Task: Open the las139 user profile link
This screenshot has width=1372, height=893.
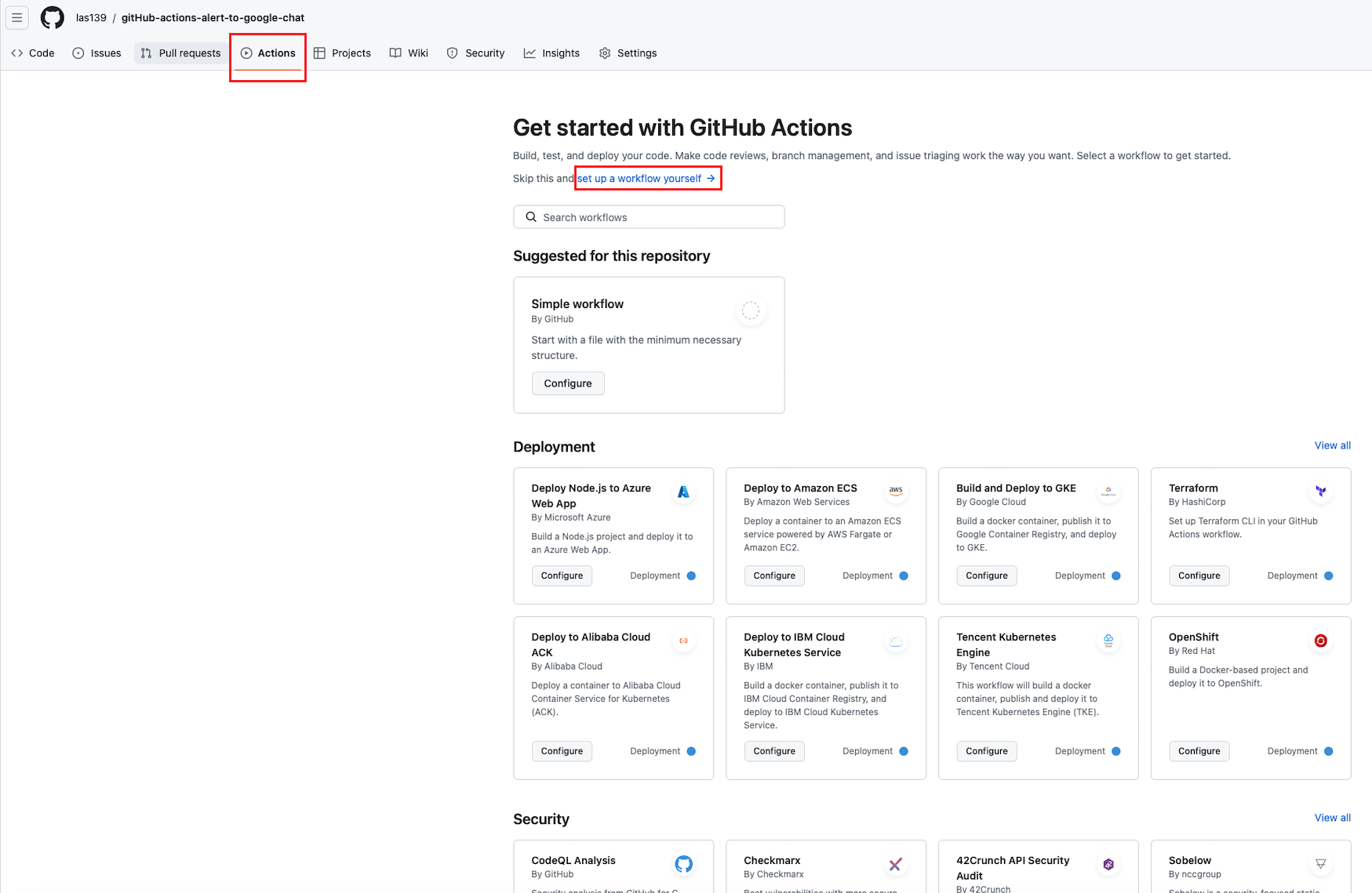Action: coord(91,17)
